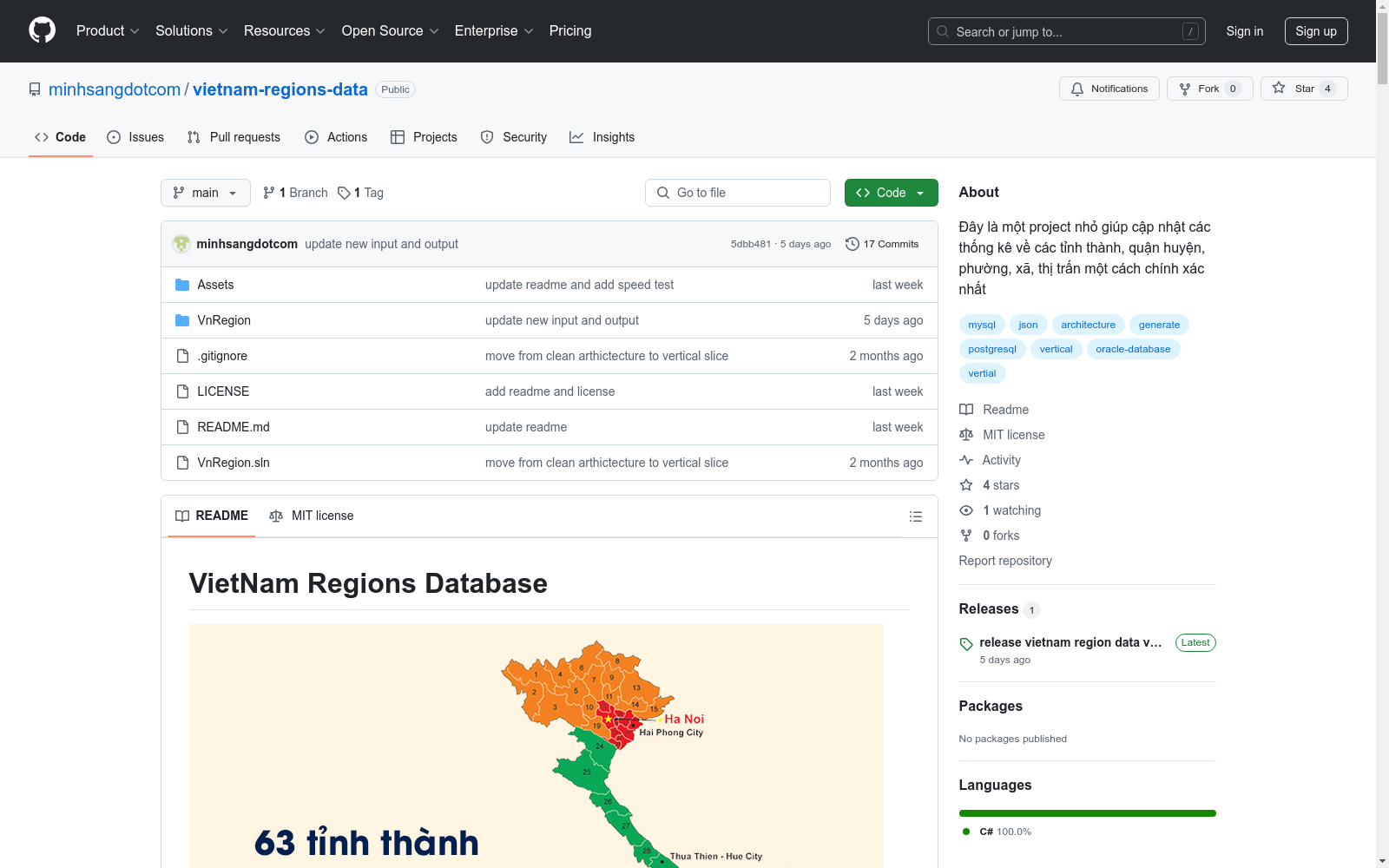The width and height of the screenshot is (1389, 868).
Task: Open commit 5dbb481 hash link
Action: click(x=751, y=244)
